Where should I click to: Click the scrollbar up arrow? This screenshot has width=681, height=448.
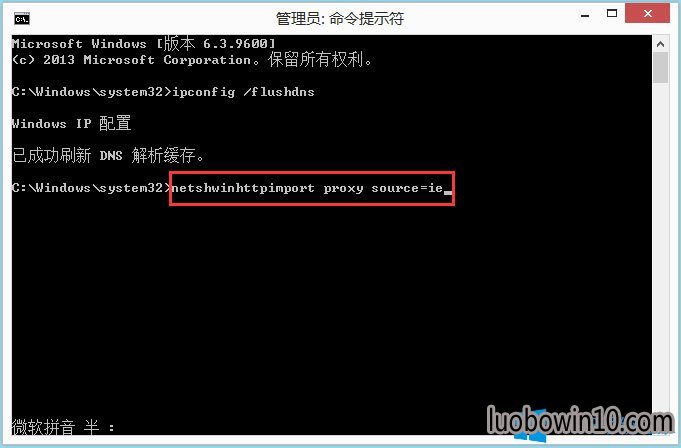660,44
